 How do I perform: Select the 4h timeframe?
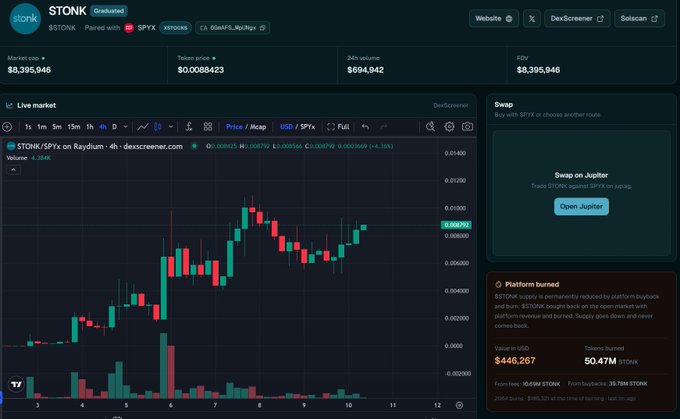[103, 127]
